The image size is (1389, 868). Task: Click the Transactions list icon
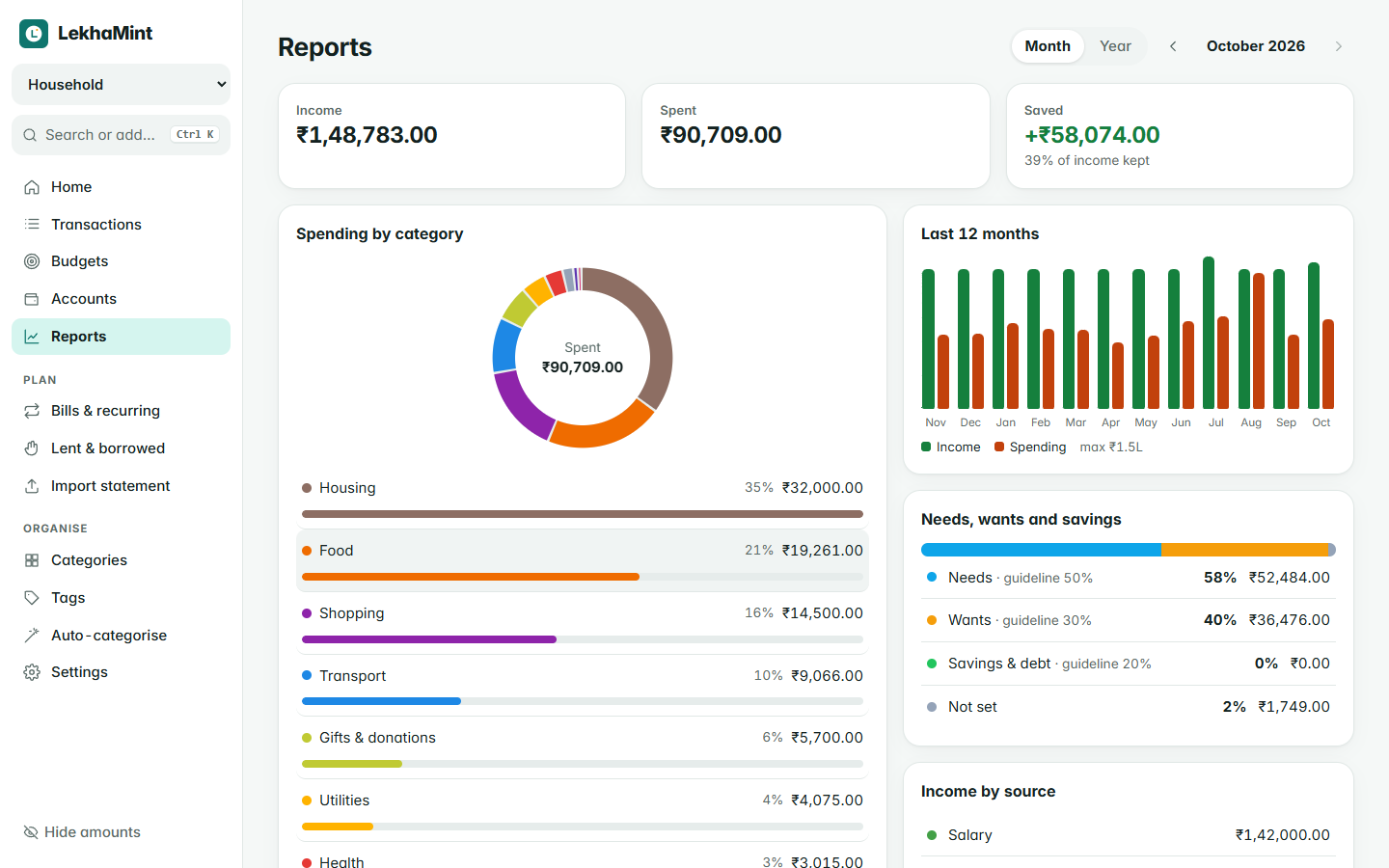32,225
